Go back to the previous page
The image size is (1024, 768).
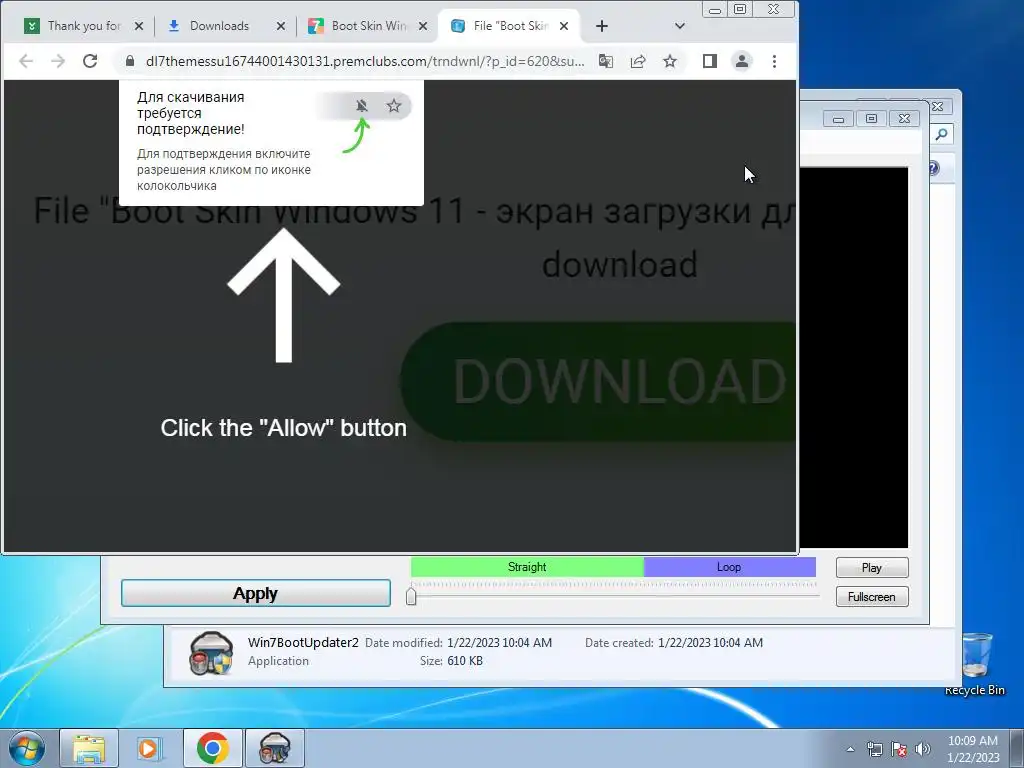pos(26,61)
